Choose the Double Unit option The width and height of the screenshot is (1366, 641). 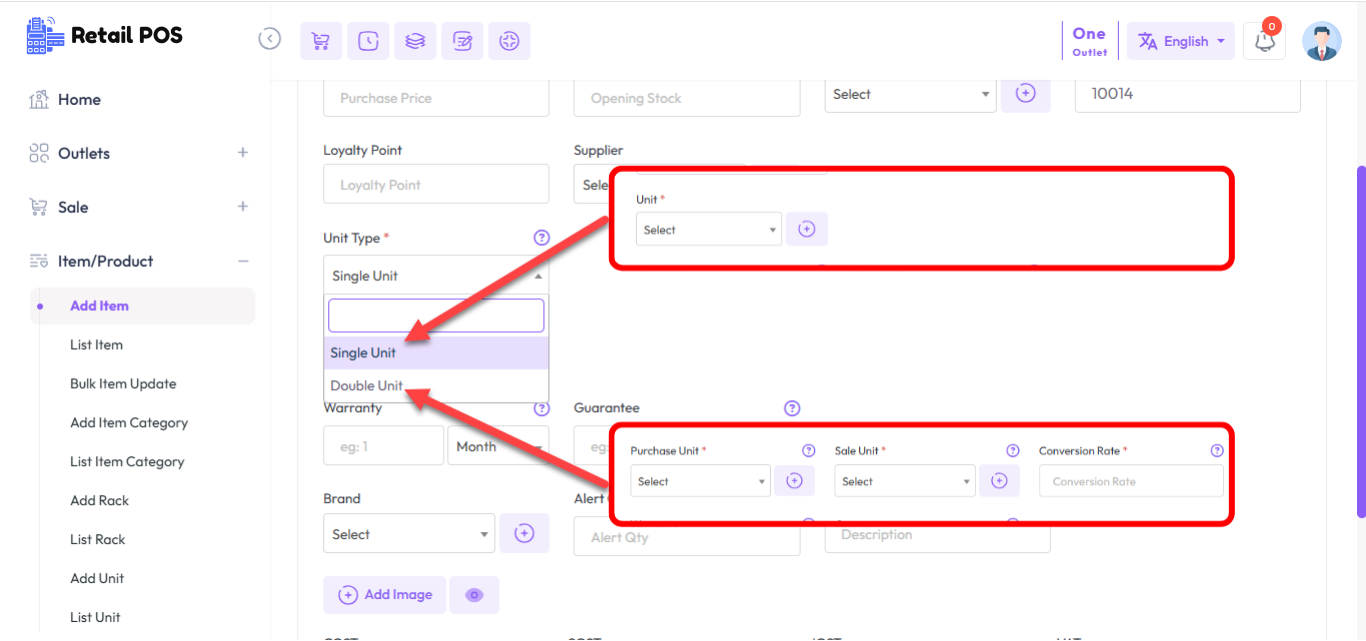point(367,386)
